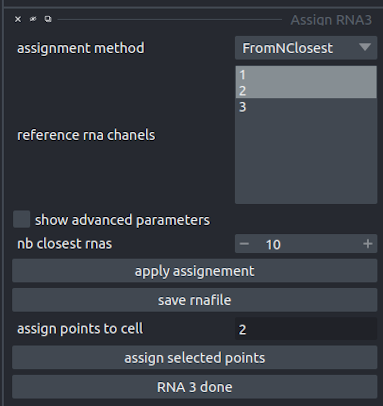The height and width of the screenshot is (406, 383).
Task: Decrease nb closest rnas with minus icon
Action: click(244, 244)
